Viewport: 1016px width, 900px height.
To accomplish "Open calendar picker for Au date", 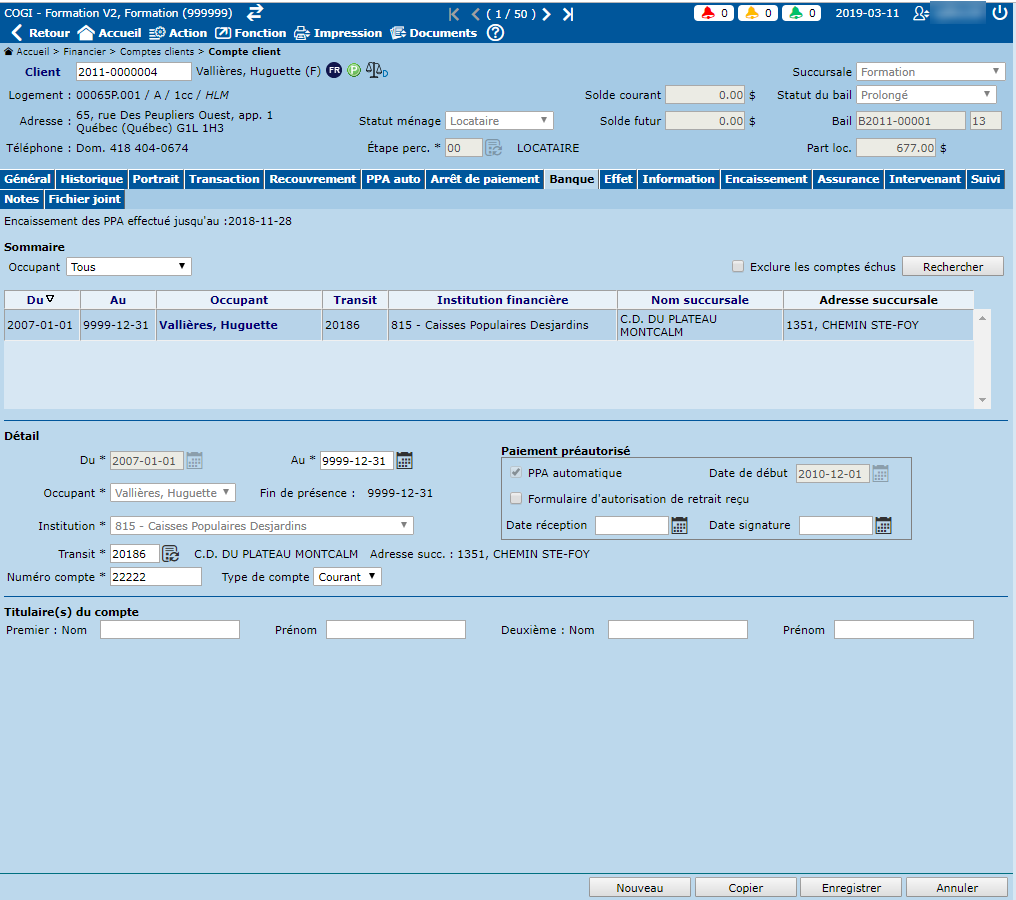I will pyautogui.click(x=405, y=461).
